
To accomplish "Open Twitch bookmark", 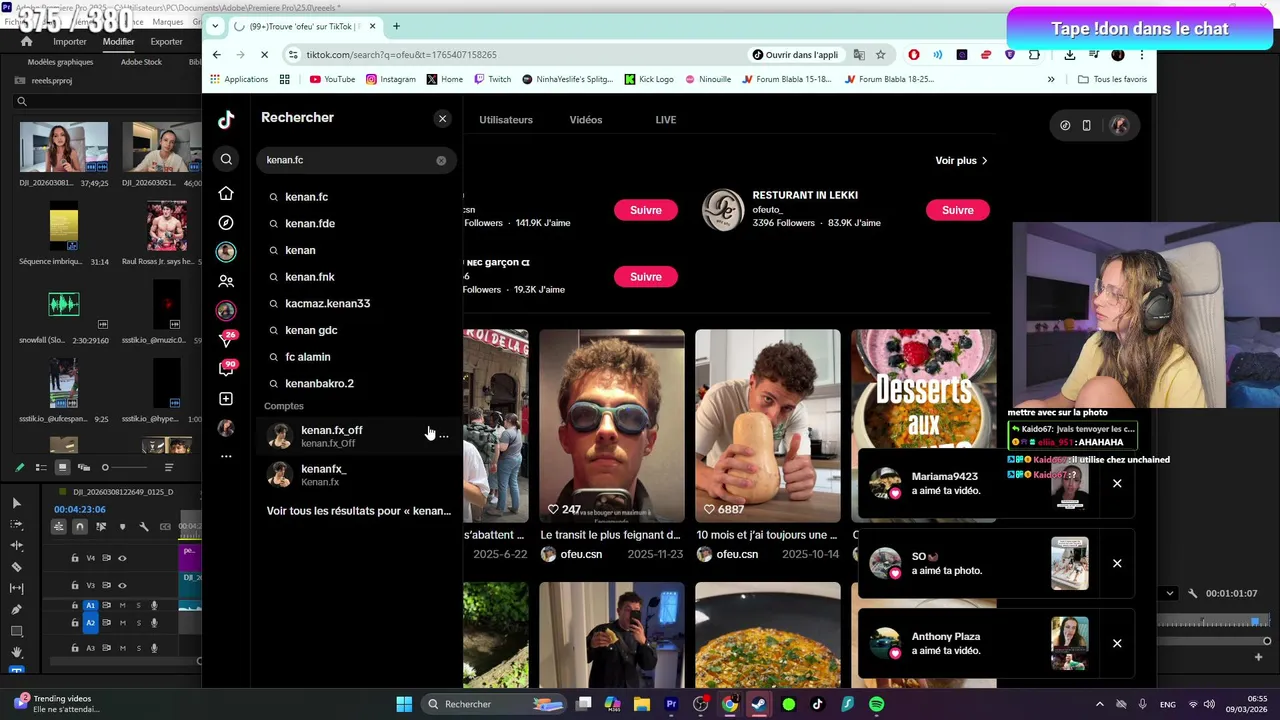I will pos(492,79).
